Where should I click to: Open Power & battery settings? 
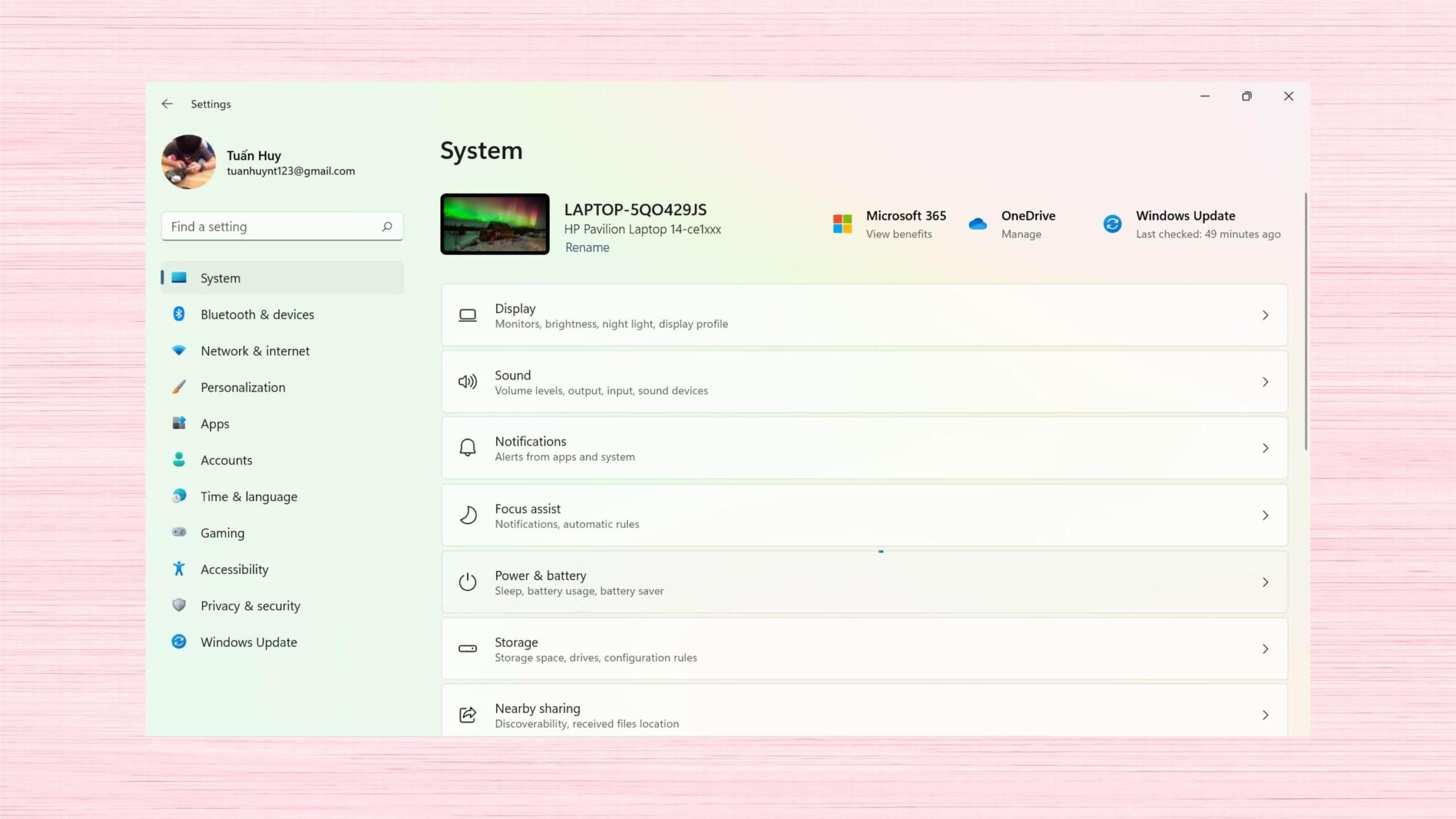click(x=864, y=581)
